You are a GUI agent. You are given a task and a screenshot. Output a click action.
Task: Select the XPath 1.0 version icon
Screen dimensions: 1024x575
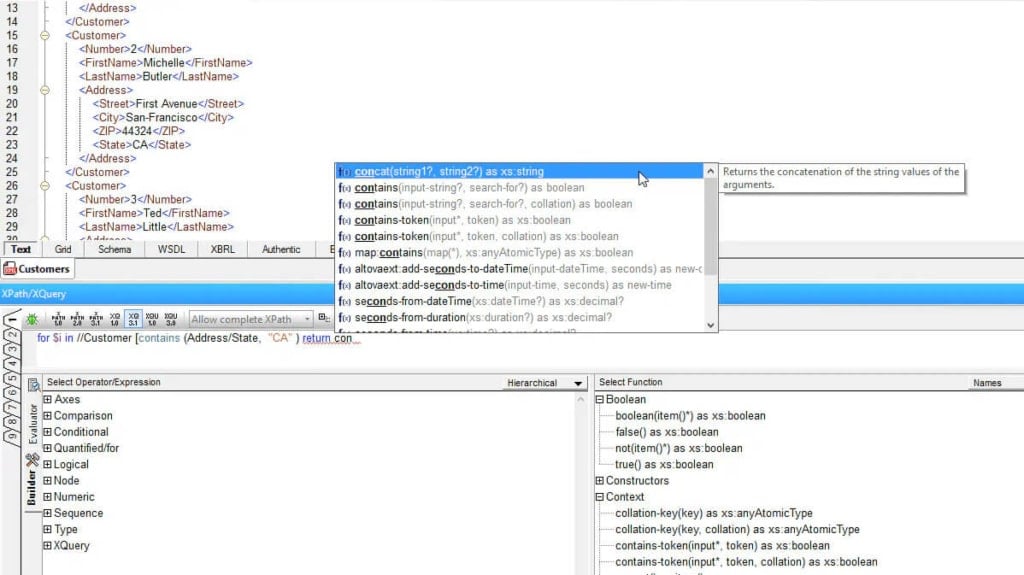(x=58, y=319)
